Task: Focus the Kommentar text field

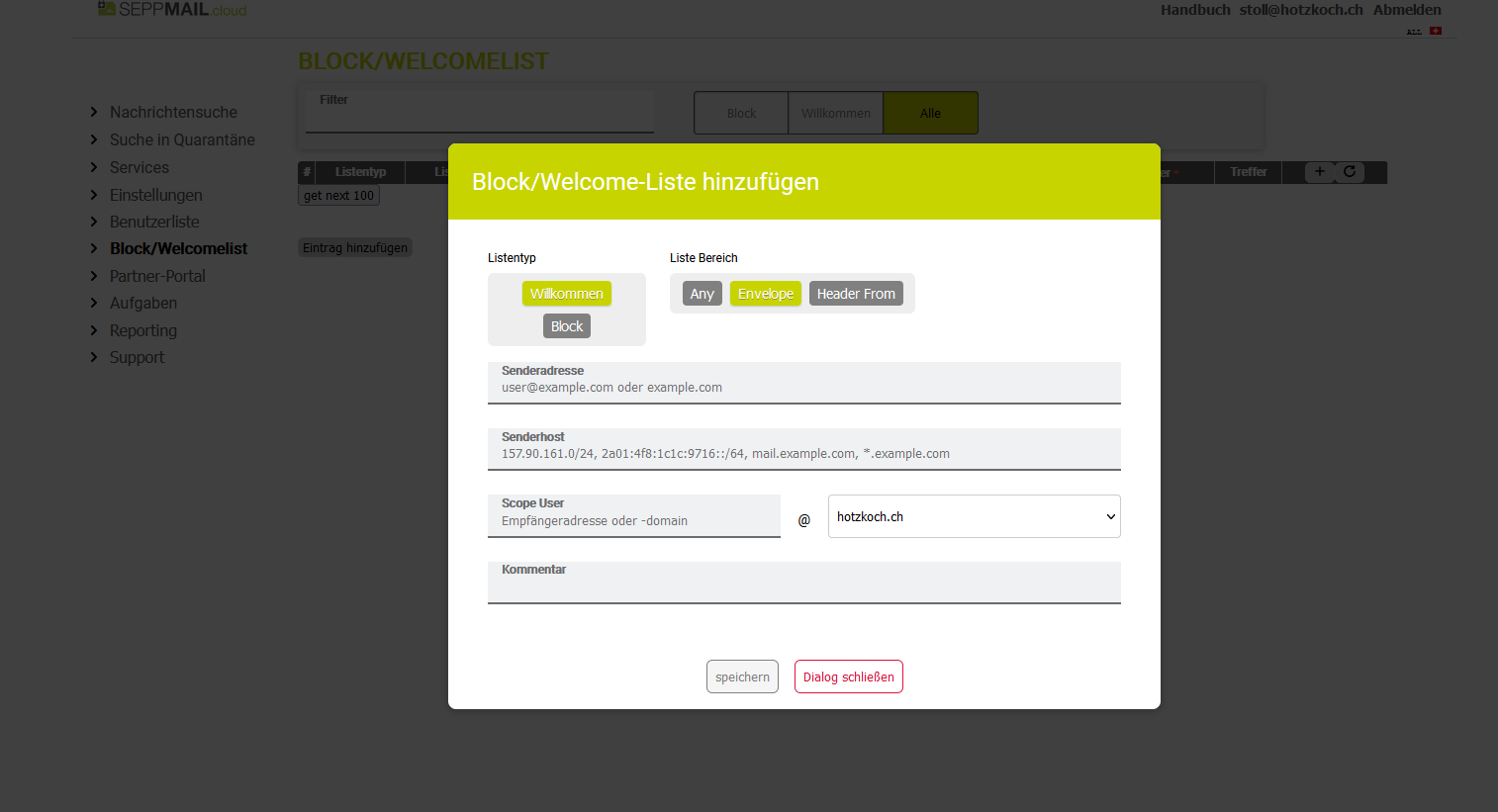Action: click(803, 587)
